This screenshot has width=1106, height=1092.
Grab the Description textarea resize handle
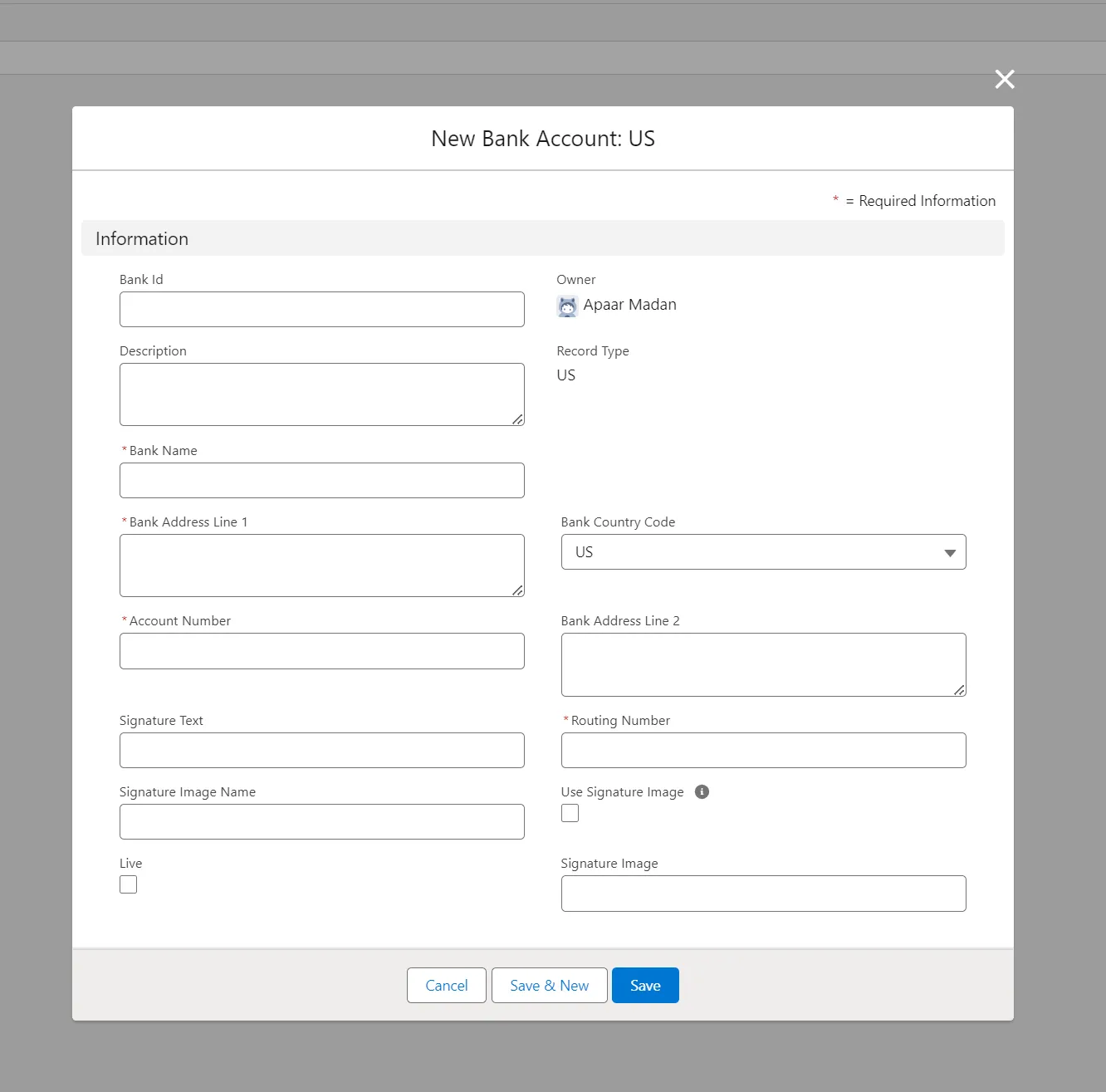[x=517, y=419]
